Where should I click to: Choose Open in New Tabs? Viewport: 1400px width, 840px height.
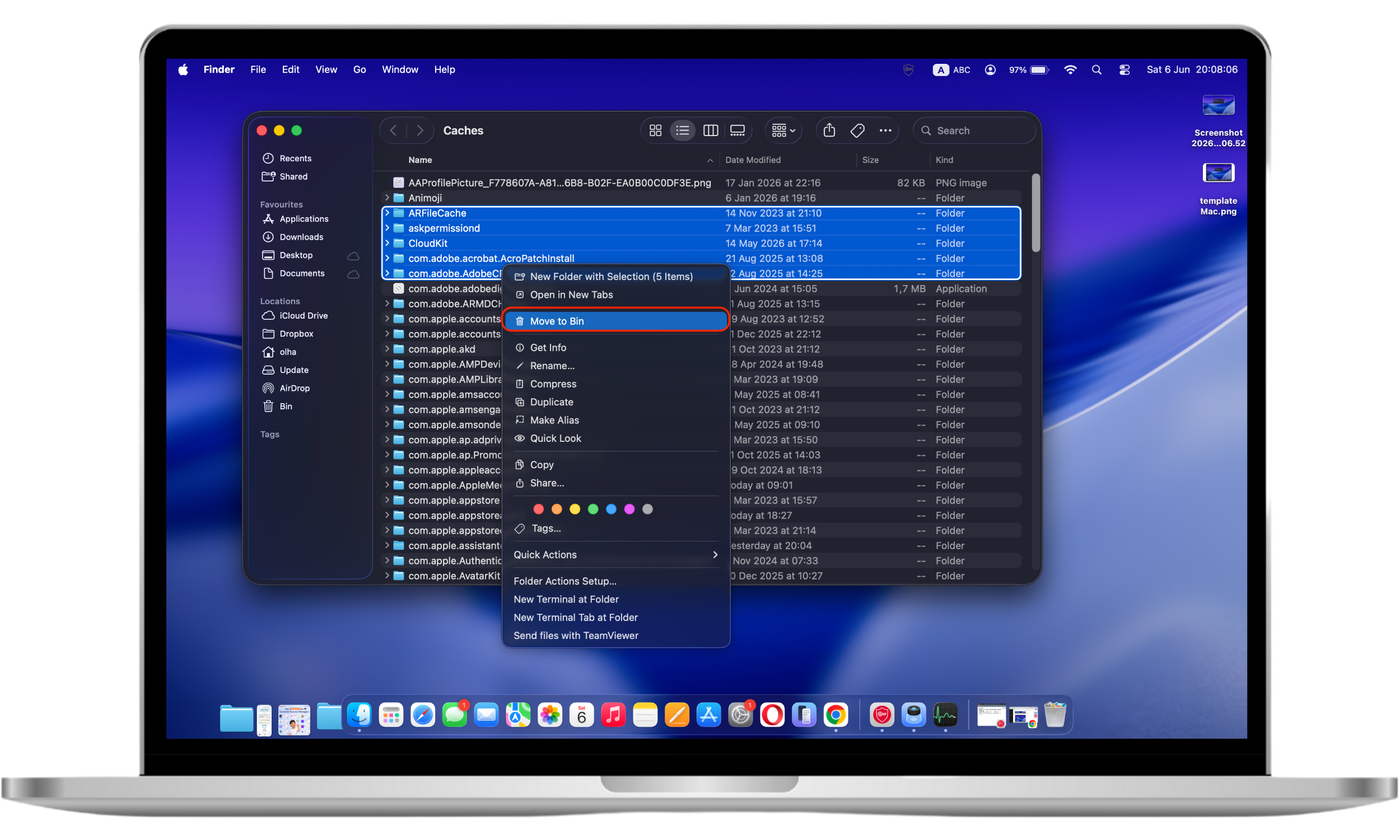615,295
